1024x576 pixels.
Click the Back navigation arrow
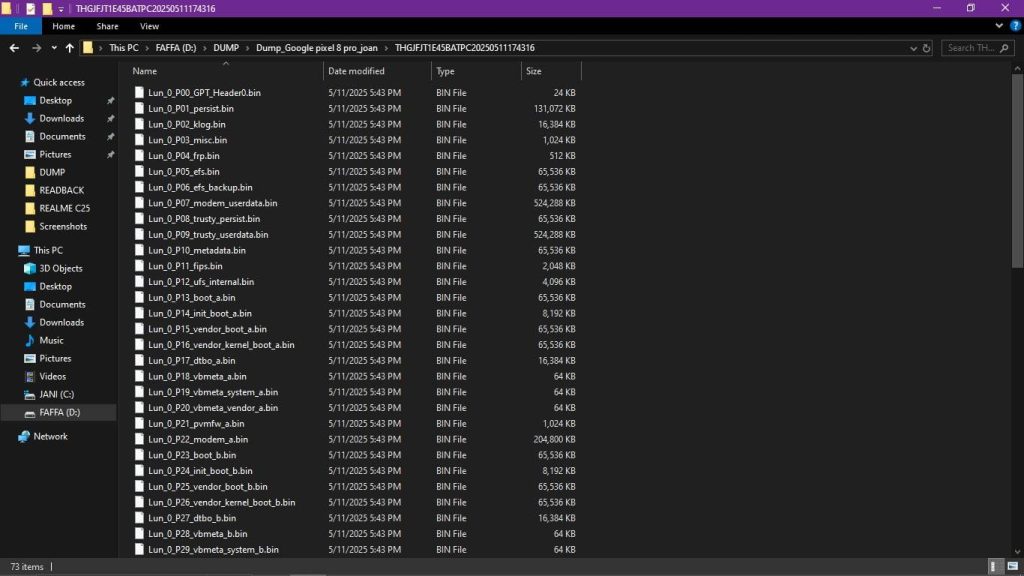coord(14,47)
